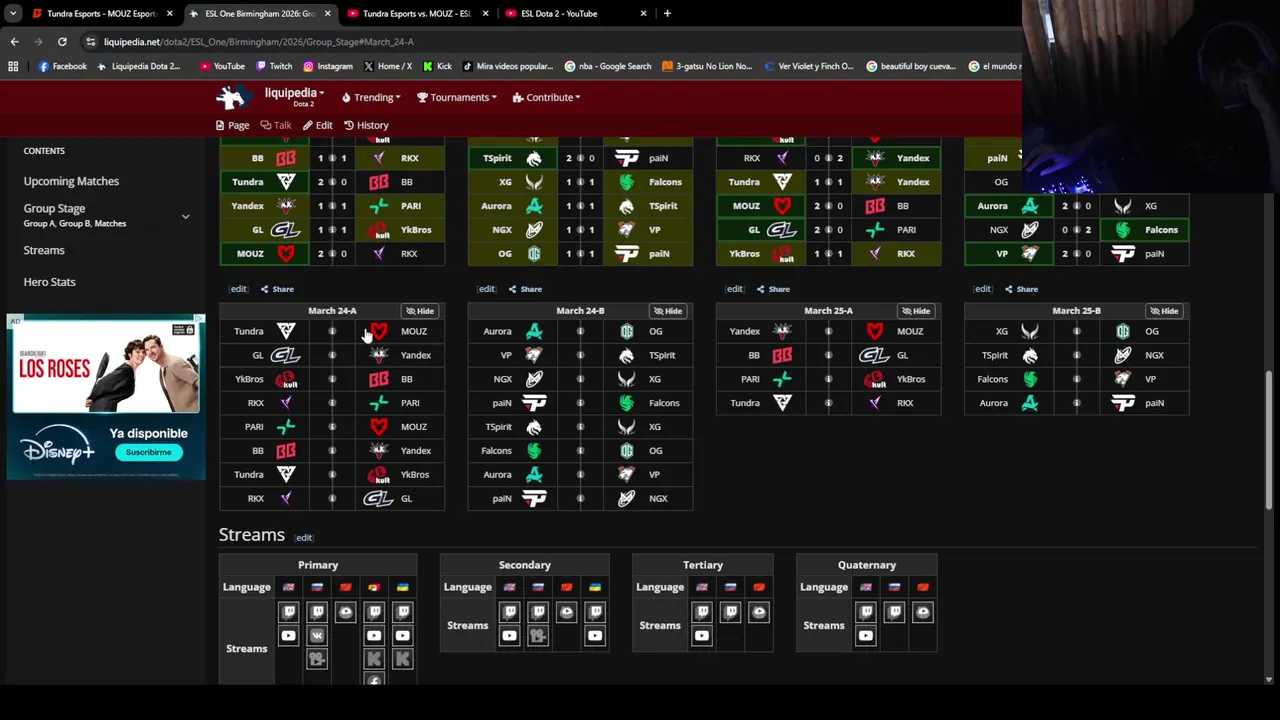The image size is (1280, 720).
Task: Click Share below the second match column
Action: pos(525,289)
